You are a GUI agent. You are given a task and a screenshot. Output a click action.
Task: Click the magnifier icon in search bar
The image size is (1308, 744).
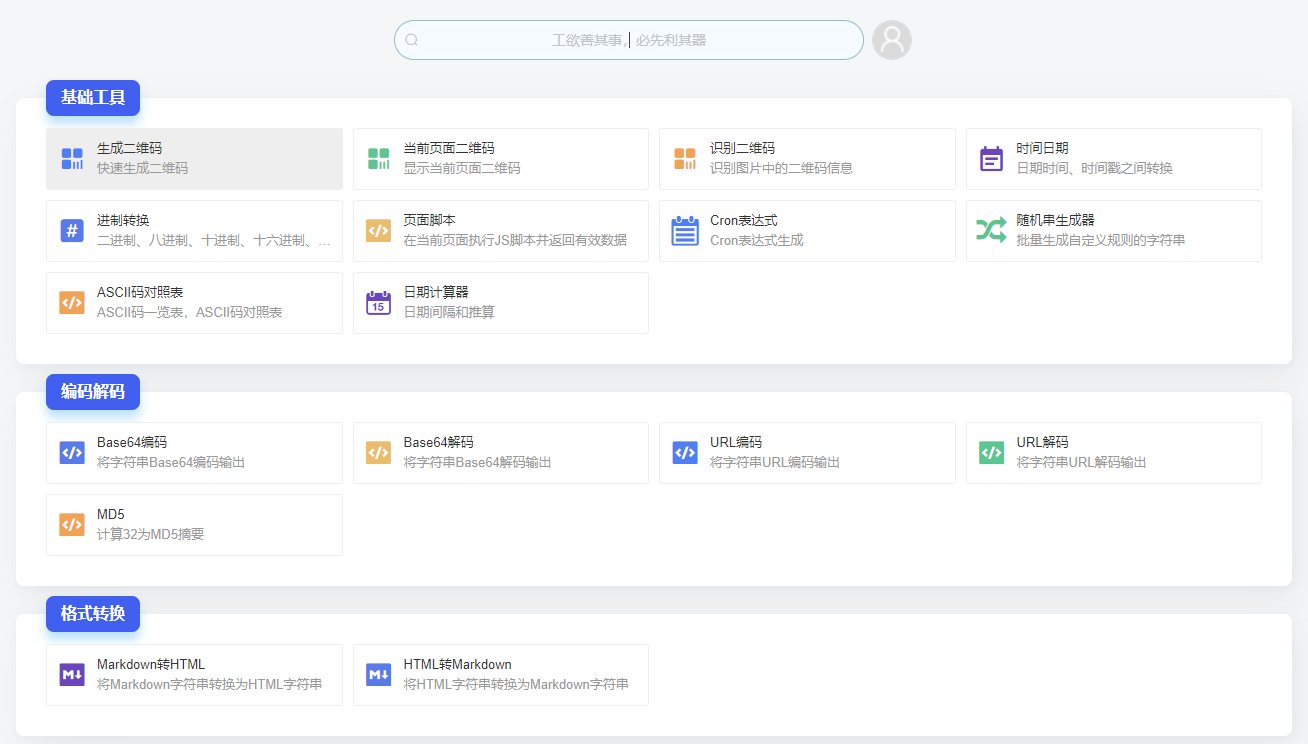[x=412, y=40]
